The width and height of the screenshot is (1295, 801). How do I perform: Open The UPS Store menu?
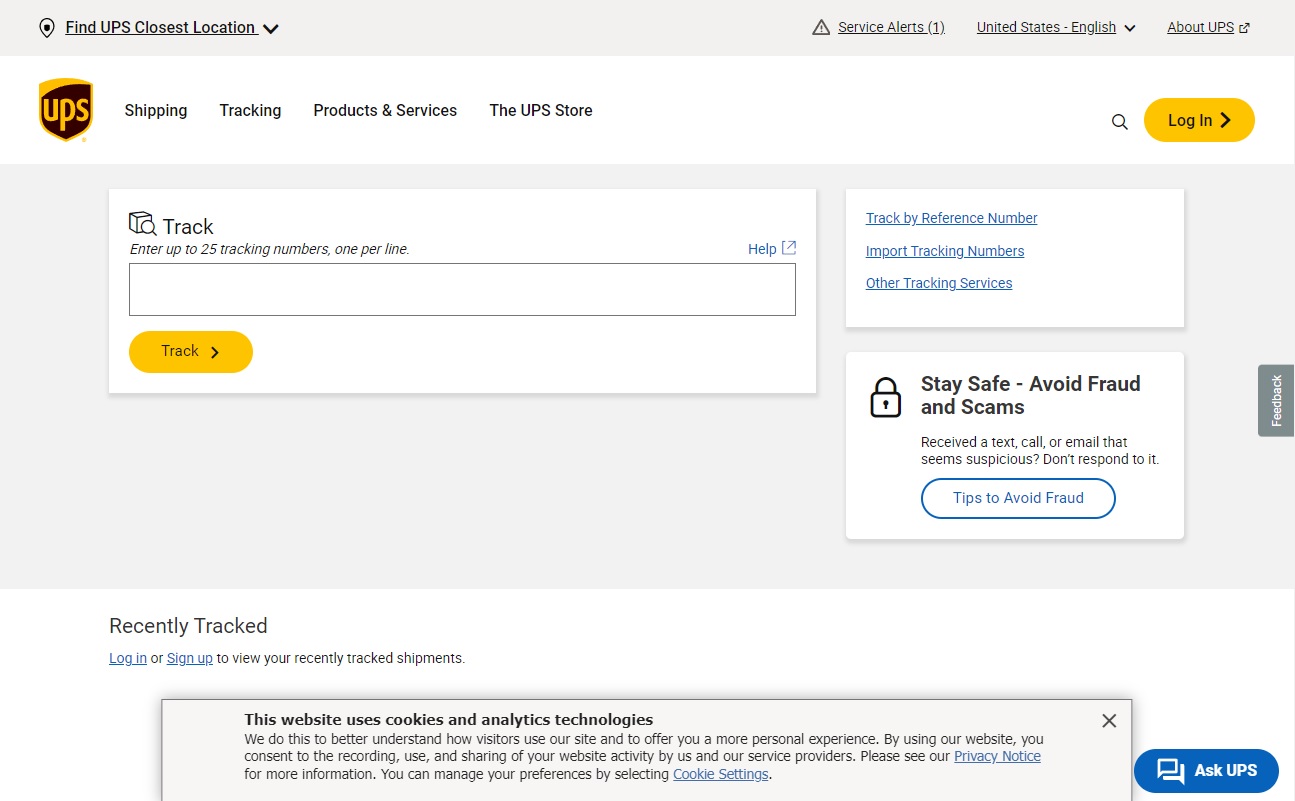[541, 110]
